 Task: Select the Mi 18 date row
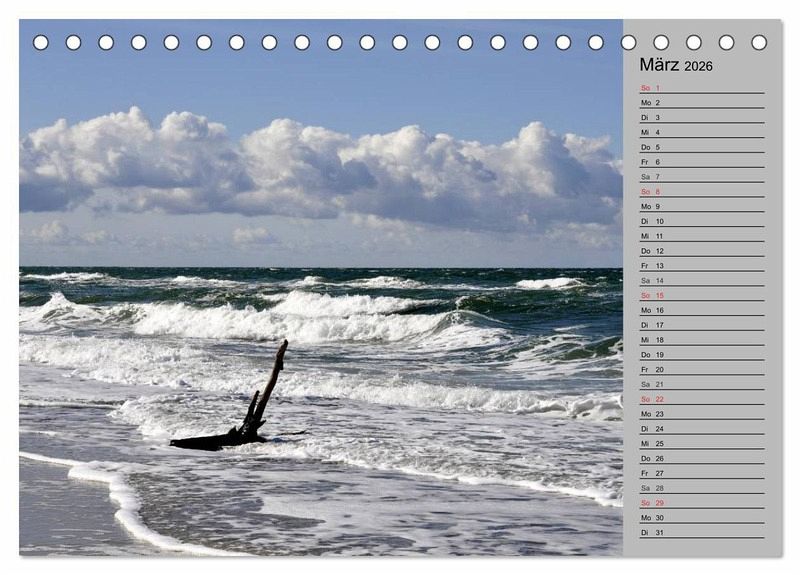click(x=701, y=340)
